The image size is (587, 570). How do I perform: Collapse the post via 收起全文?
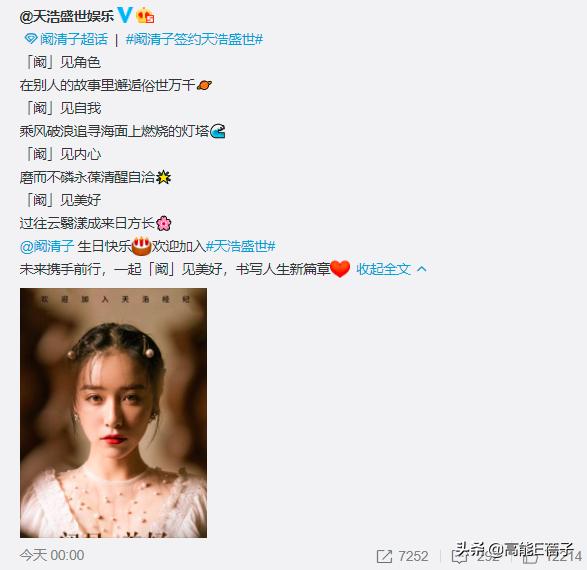click(383, 269)
